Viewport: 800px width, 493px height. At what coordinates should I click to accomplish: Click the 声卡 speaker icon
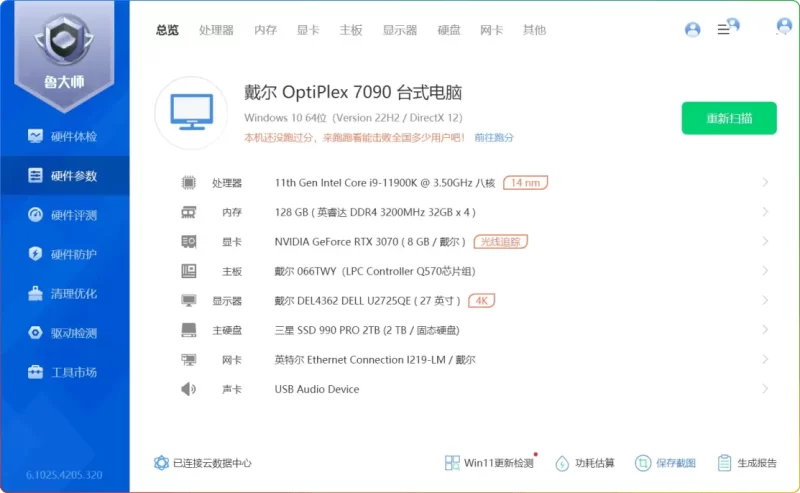click(188, 389)
